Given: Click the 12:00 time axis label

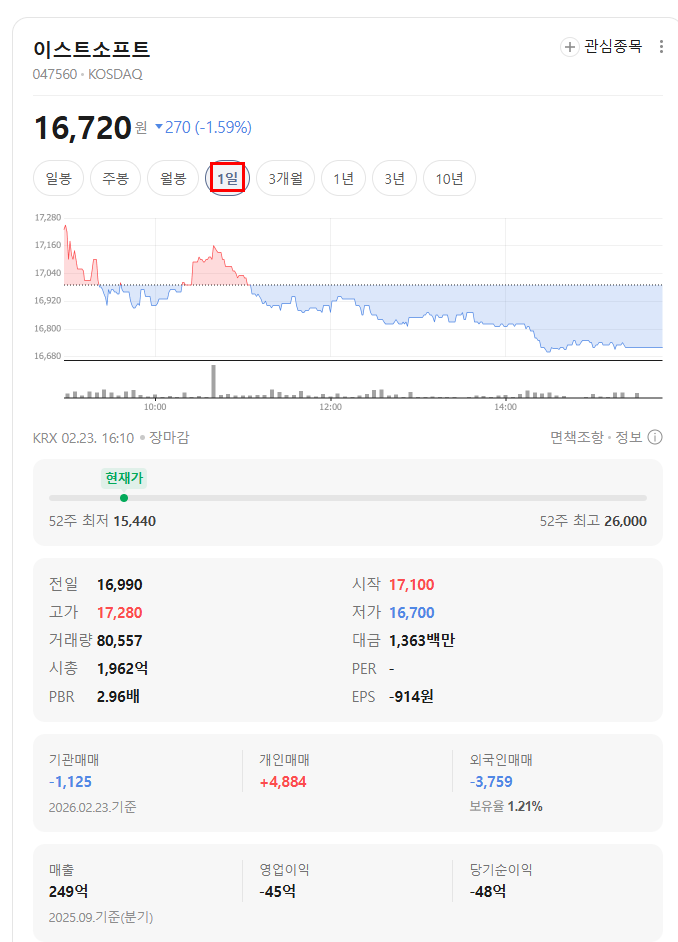Looking at the screenshot, I should point(330,407).
